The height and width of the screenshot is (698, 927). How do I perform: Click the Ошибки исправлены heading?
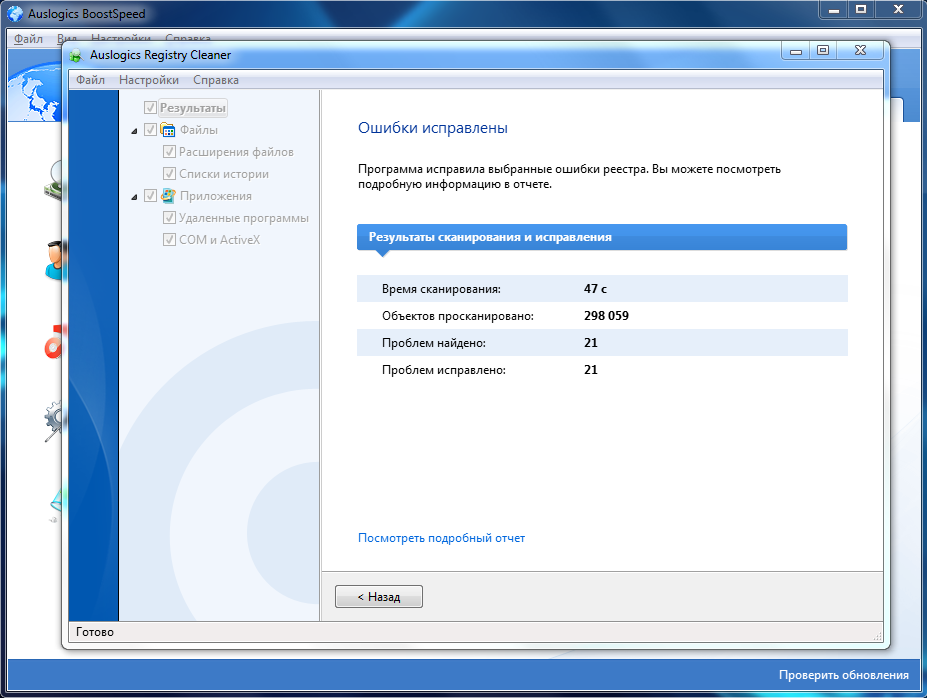(433, 128)
